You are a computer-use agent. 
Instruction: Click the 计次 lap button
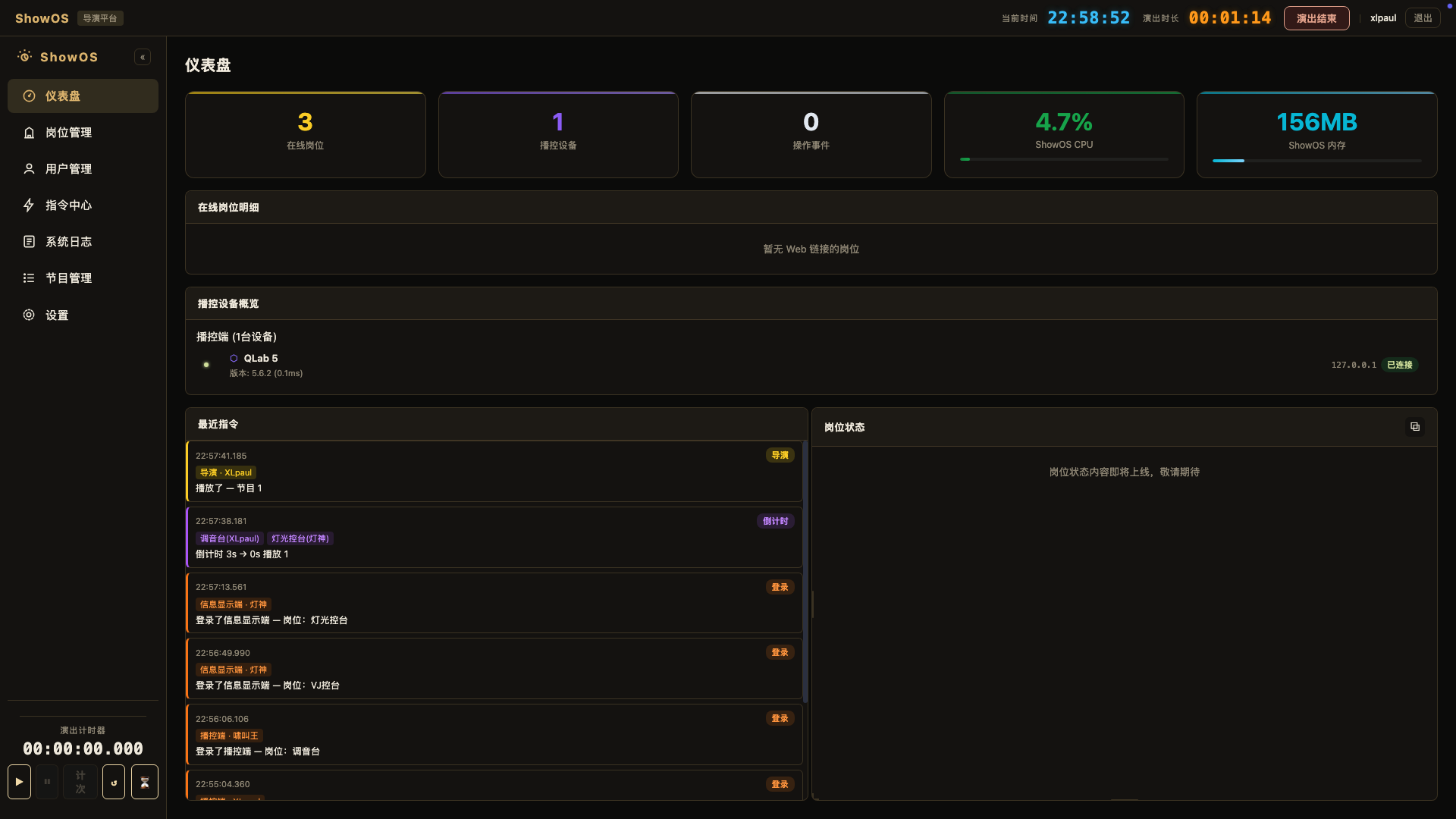click(80, 782)
